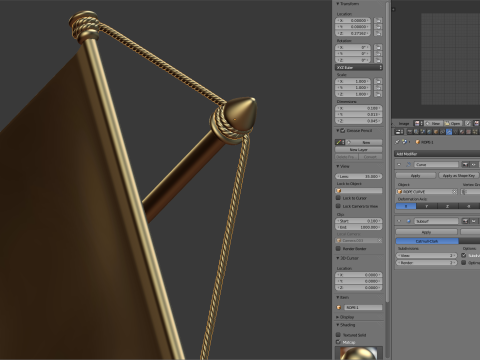Image resolution: width=480 pixels, height=360 pixels.
Task: Open the Add Modifier dropdown
Action: click(437, 154)
